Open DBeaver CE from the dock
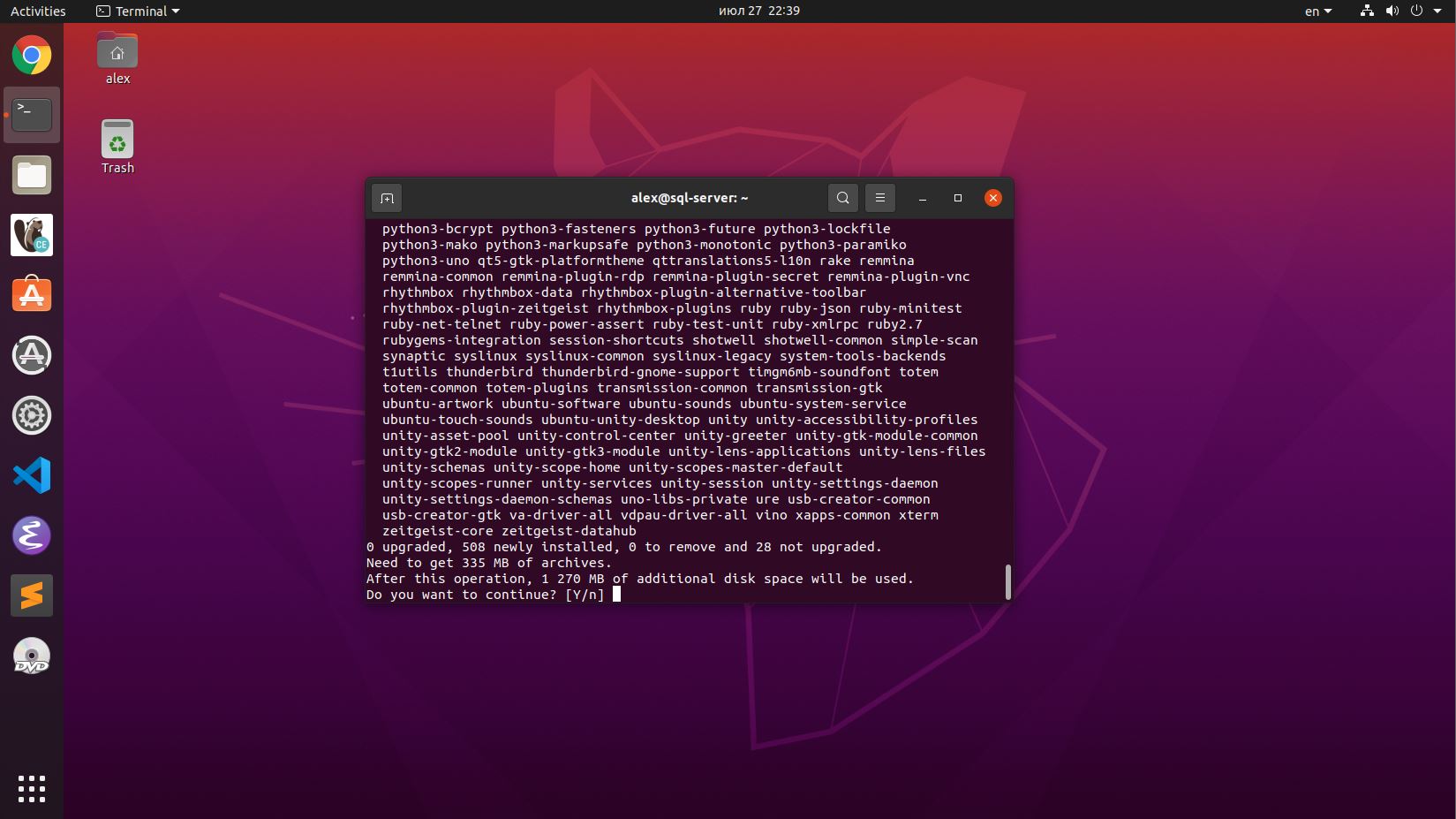1456x819 pixels. point(32,235)
